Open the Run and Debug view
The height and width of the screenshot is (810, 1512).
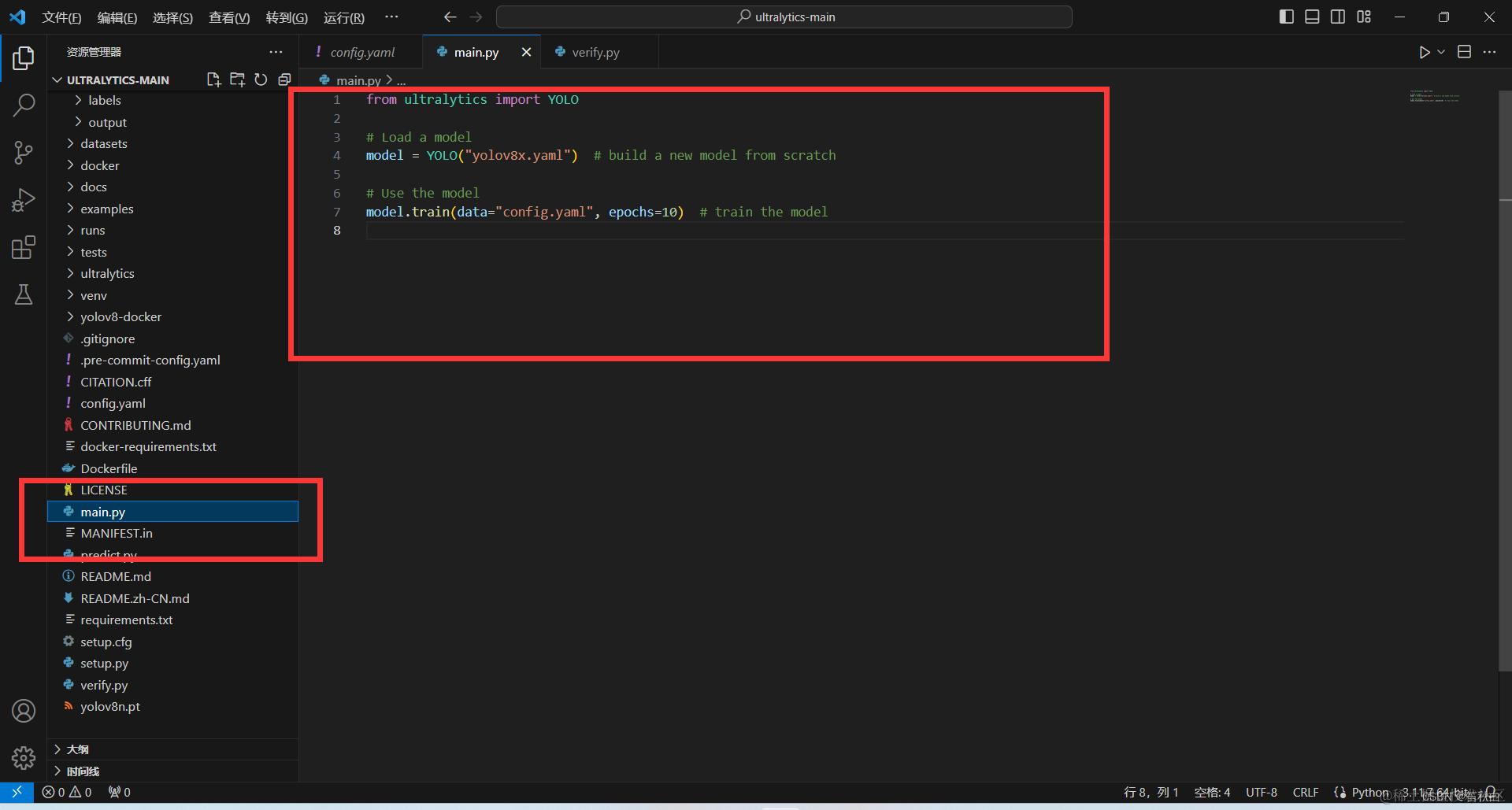click(24, 200)
